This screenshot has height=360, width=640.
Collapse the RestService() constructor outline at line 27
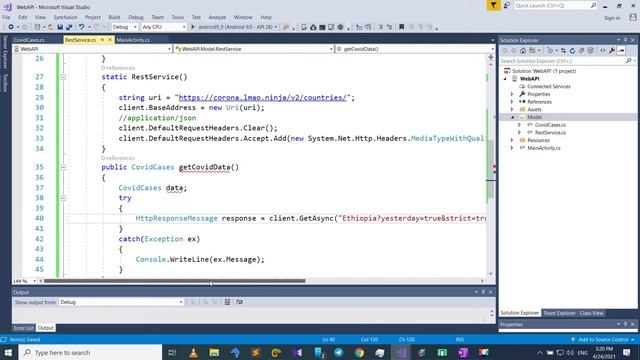(x=63, y=77)
